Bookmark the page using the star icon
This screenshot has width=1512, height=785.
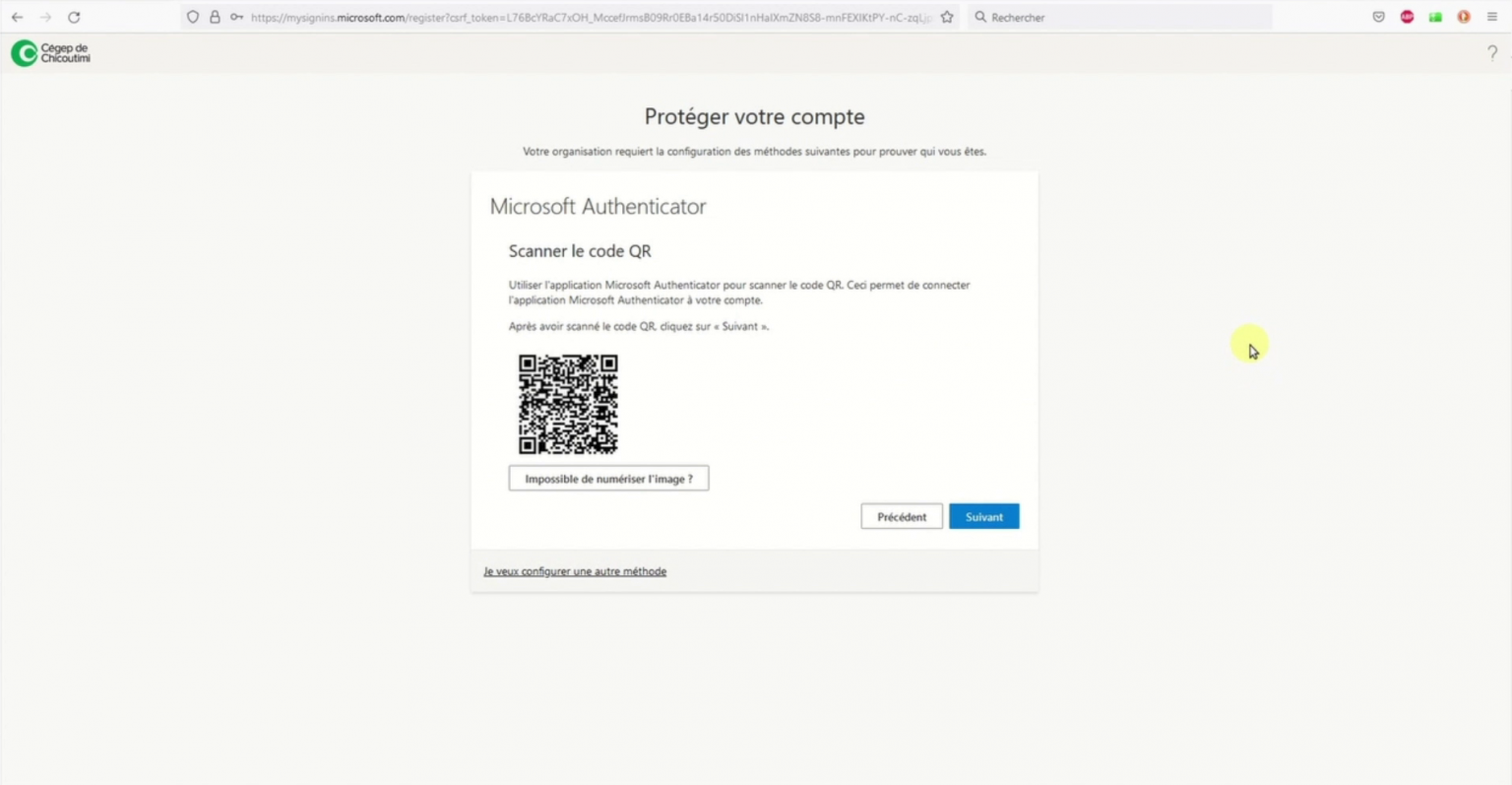(x=946, y=17)
